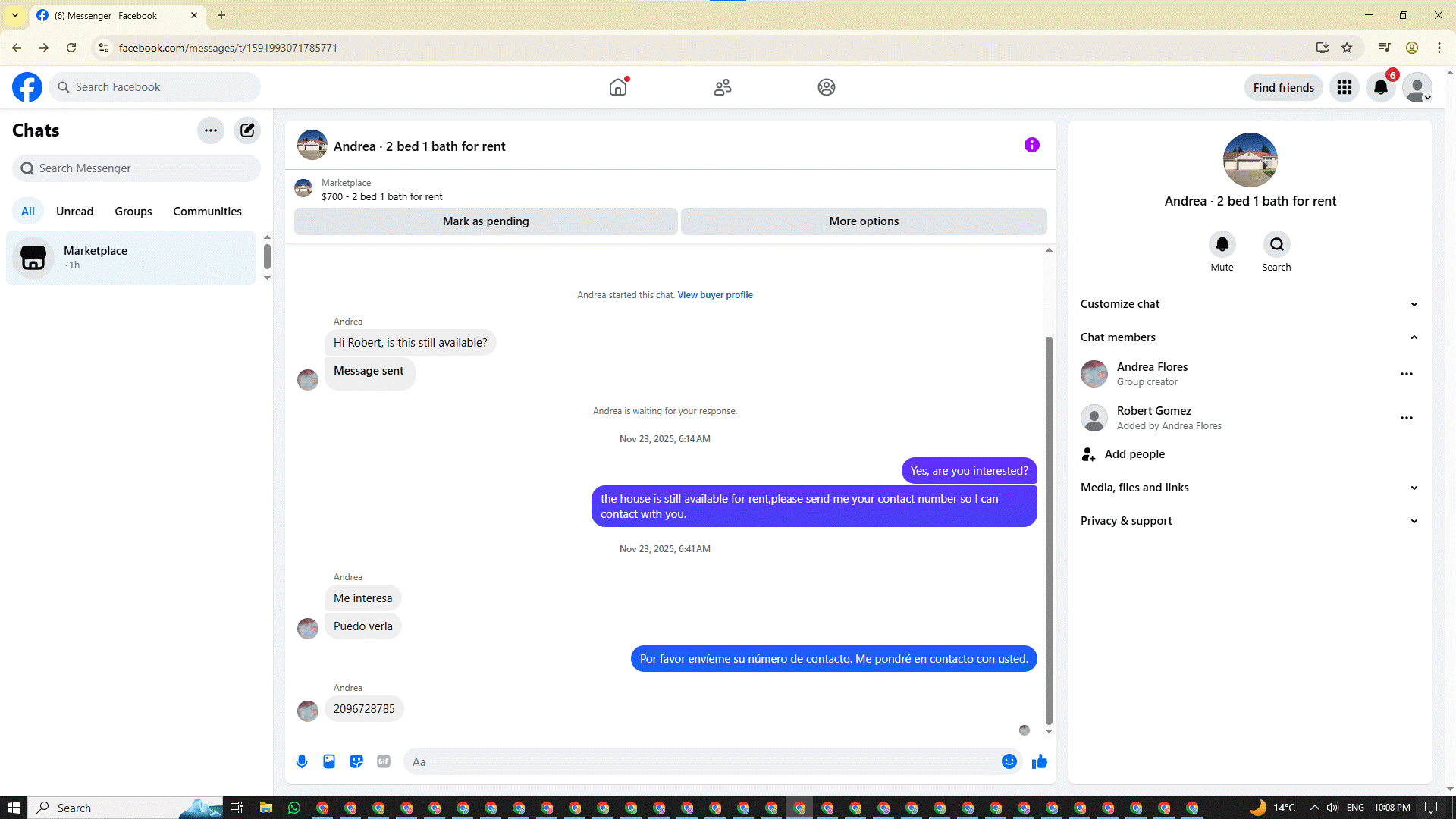
Task: Open options for Robert Gomez member
Action: [x=1407, y=418]
